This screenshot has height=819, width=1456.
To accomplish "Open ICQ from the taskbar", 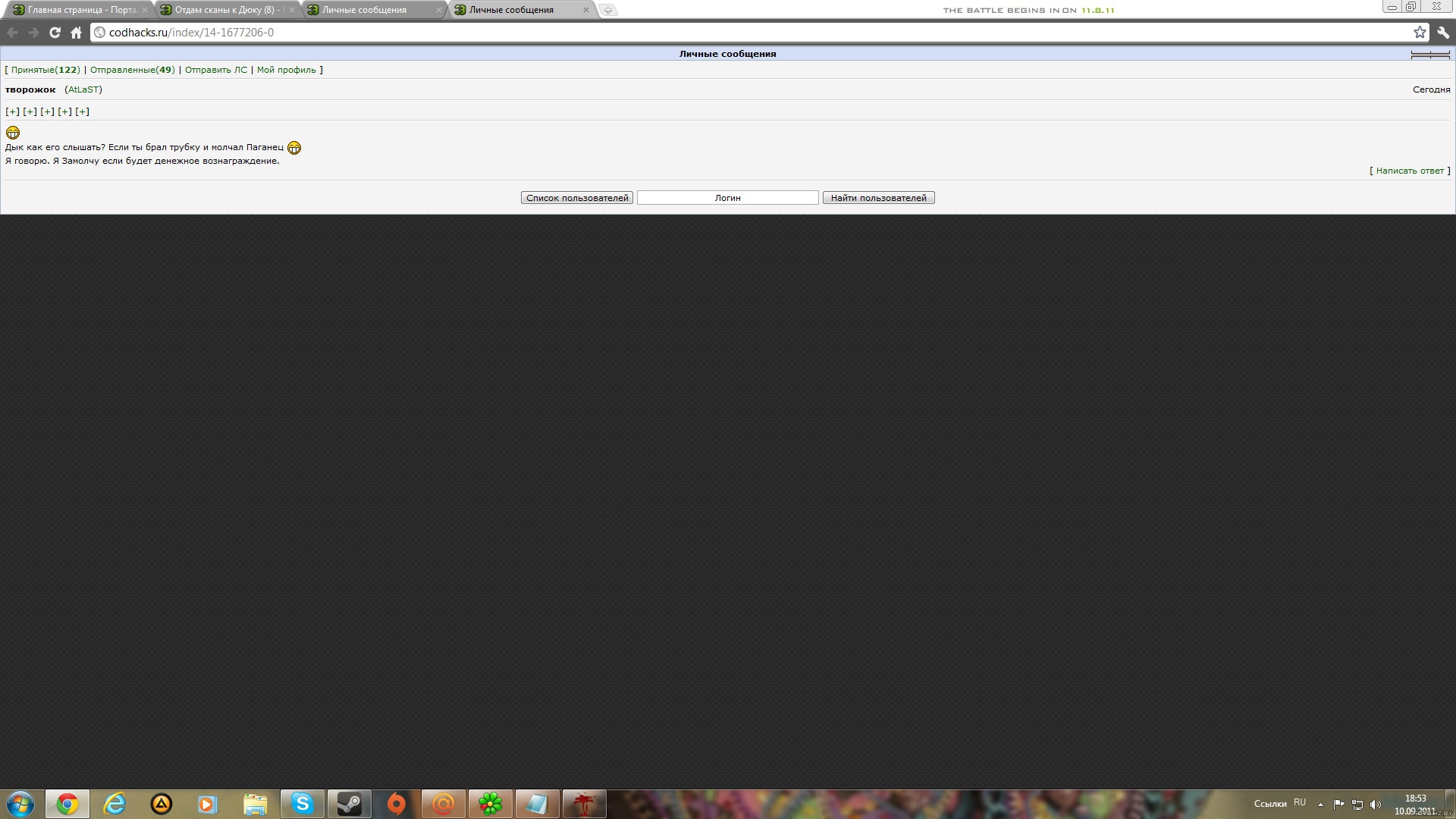I will point(491,804).
